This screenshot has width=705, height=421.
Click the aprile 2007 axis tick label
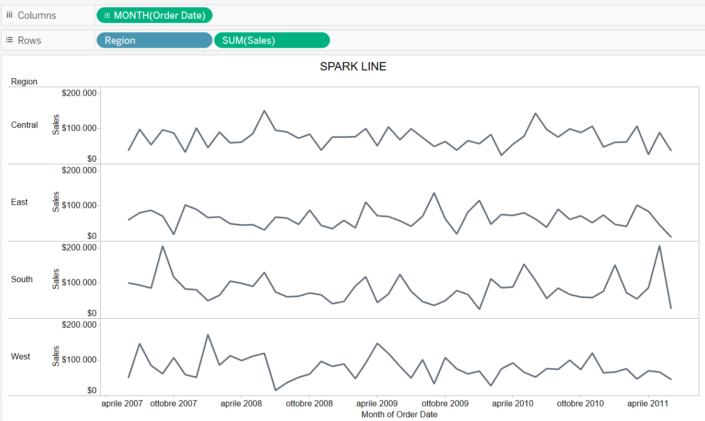(123, 404)
